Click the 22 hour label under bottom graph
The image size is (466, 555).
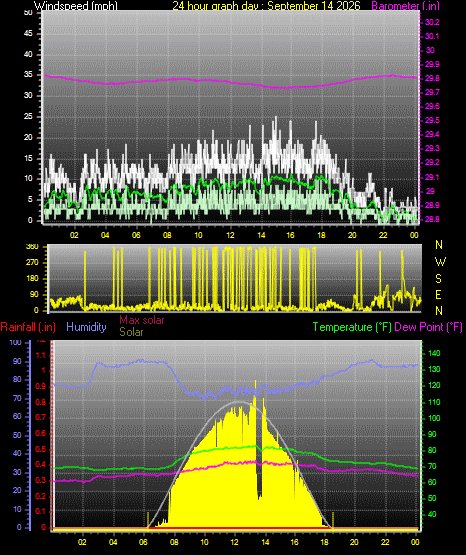385,542
